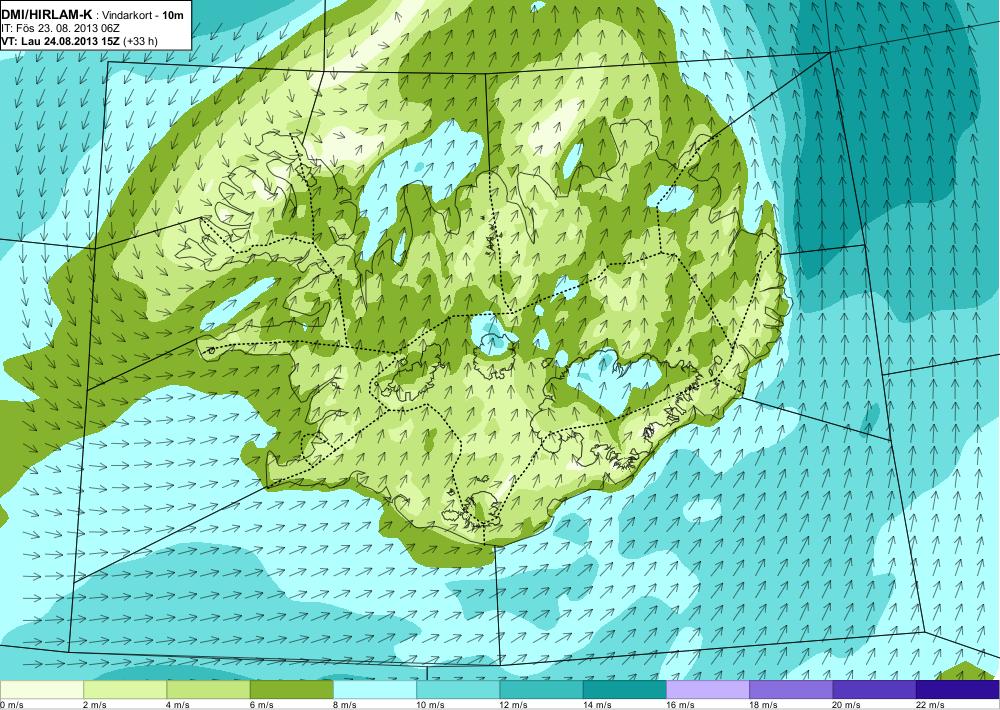Pick the teal 12–14 m/s legend swatch
This screenshot has width=1000, height=710.
(541, 690)
